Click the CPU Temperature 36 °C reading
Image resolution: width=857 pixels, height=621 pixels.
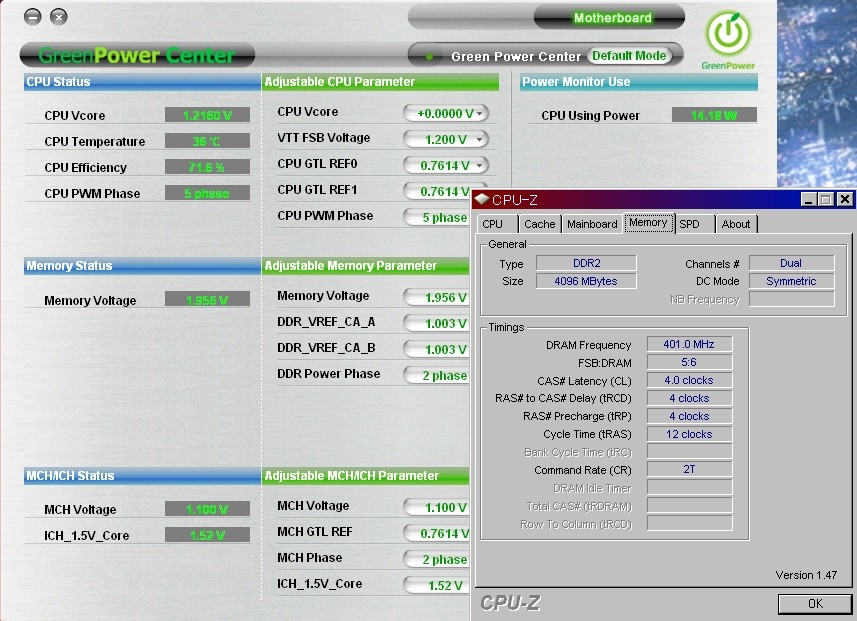point(207,142)
